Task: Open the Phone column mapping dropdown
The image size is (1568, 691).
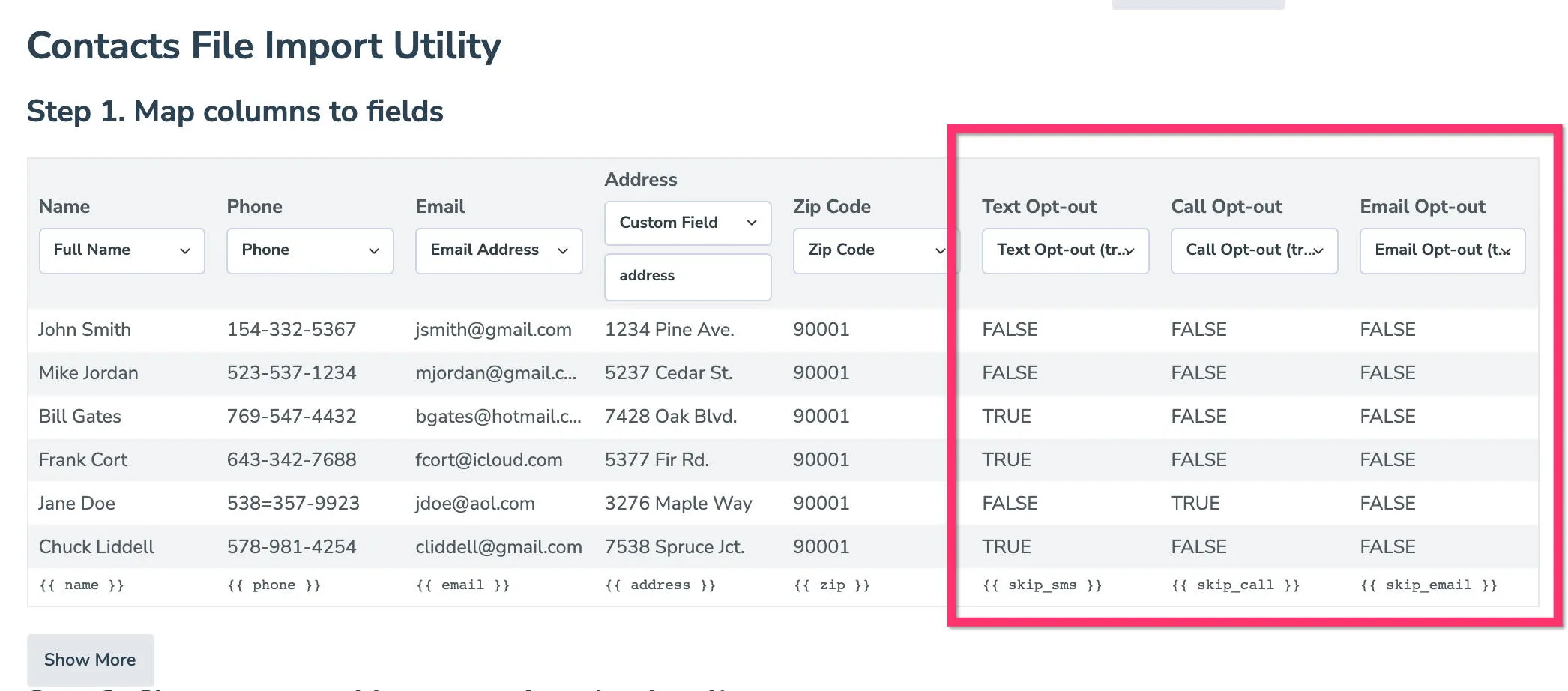Action: (310, 250)
